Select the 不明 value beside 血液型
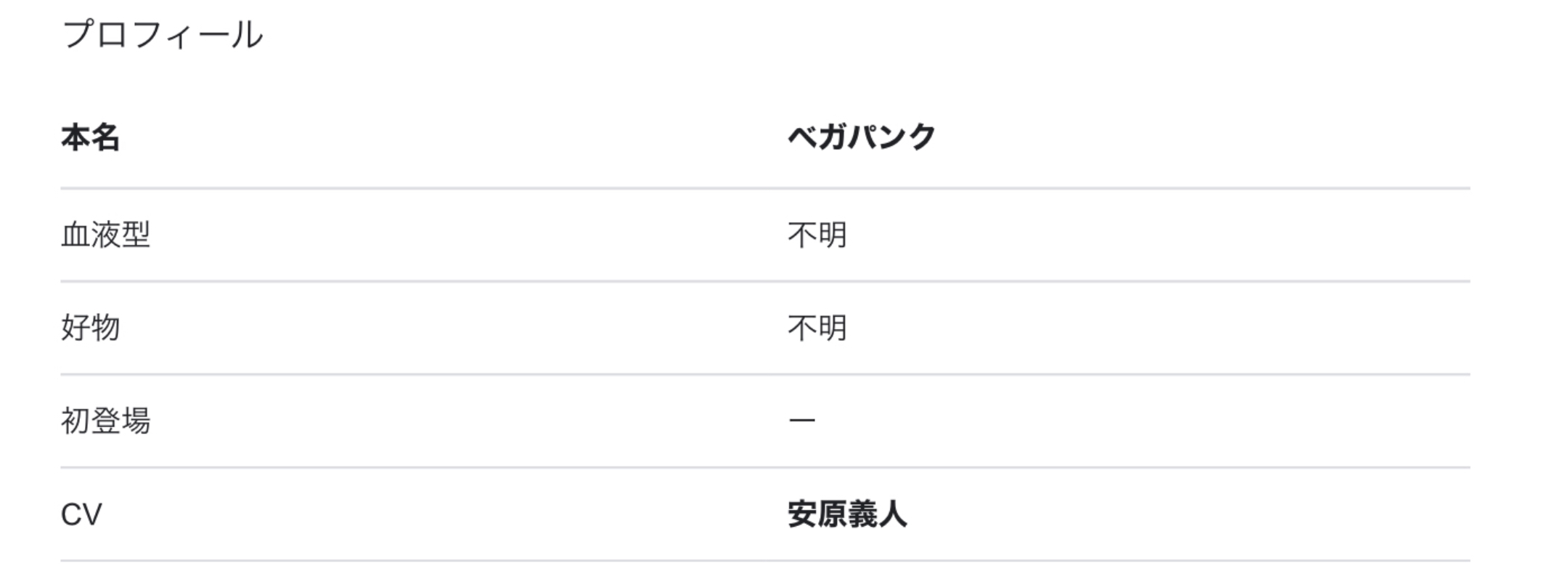Screen dimensions: 1568x579 [x=817, y=235]
